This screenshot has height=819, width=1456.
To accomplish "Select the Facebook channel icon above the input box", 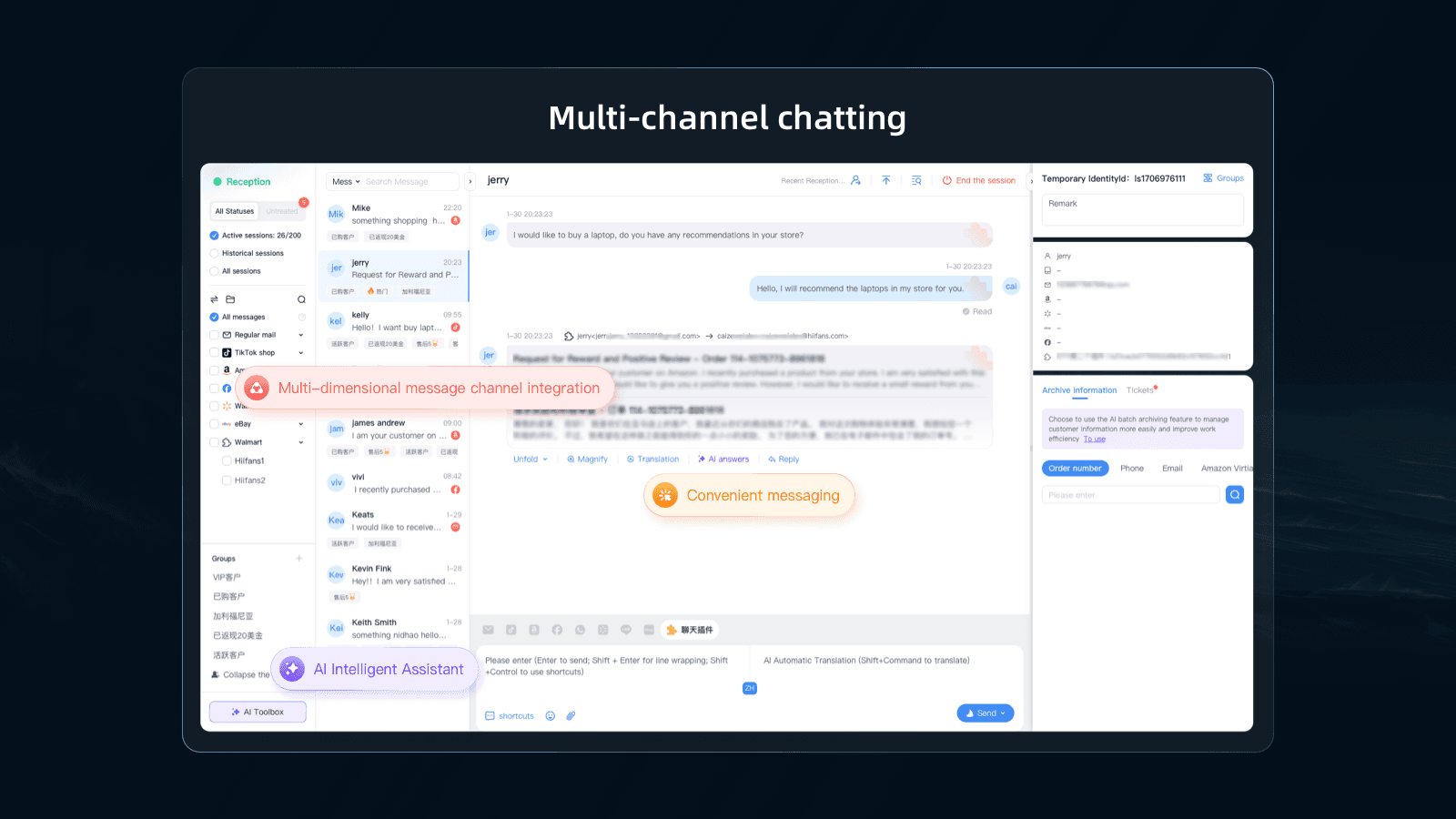I will (x=557, y=630).
